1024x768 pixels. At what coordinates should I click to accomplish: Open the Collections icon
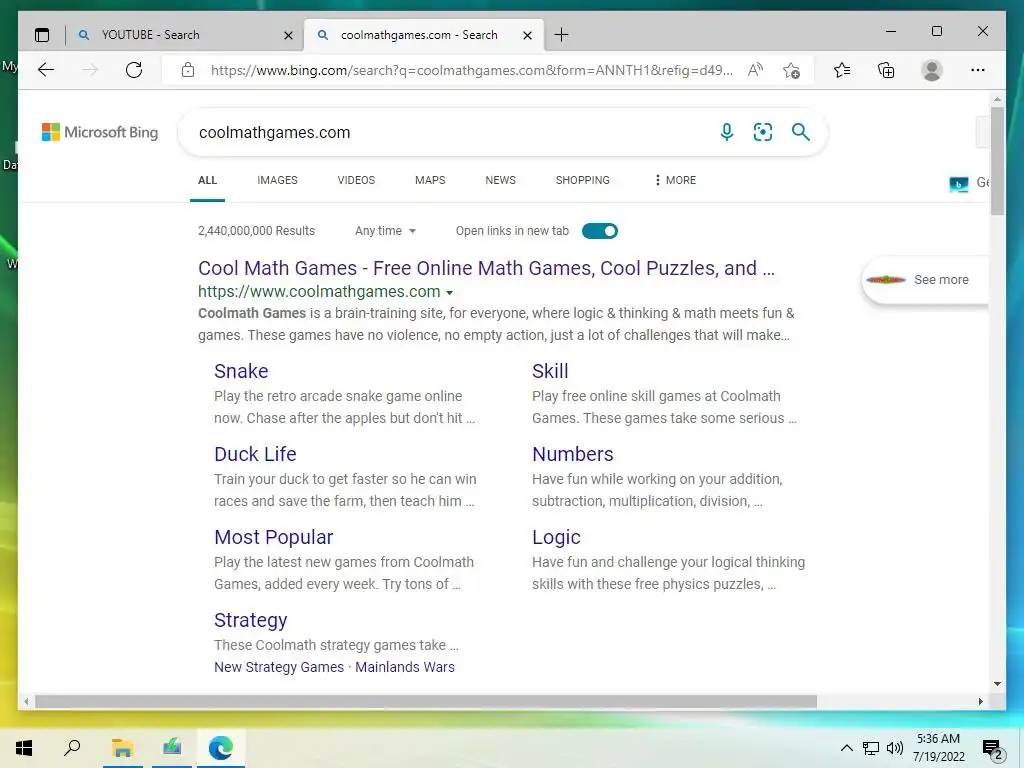(886, 70)
